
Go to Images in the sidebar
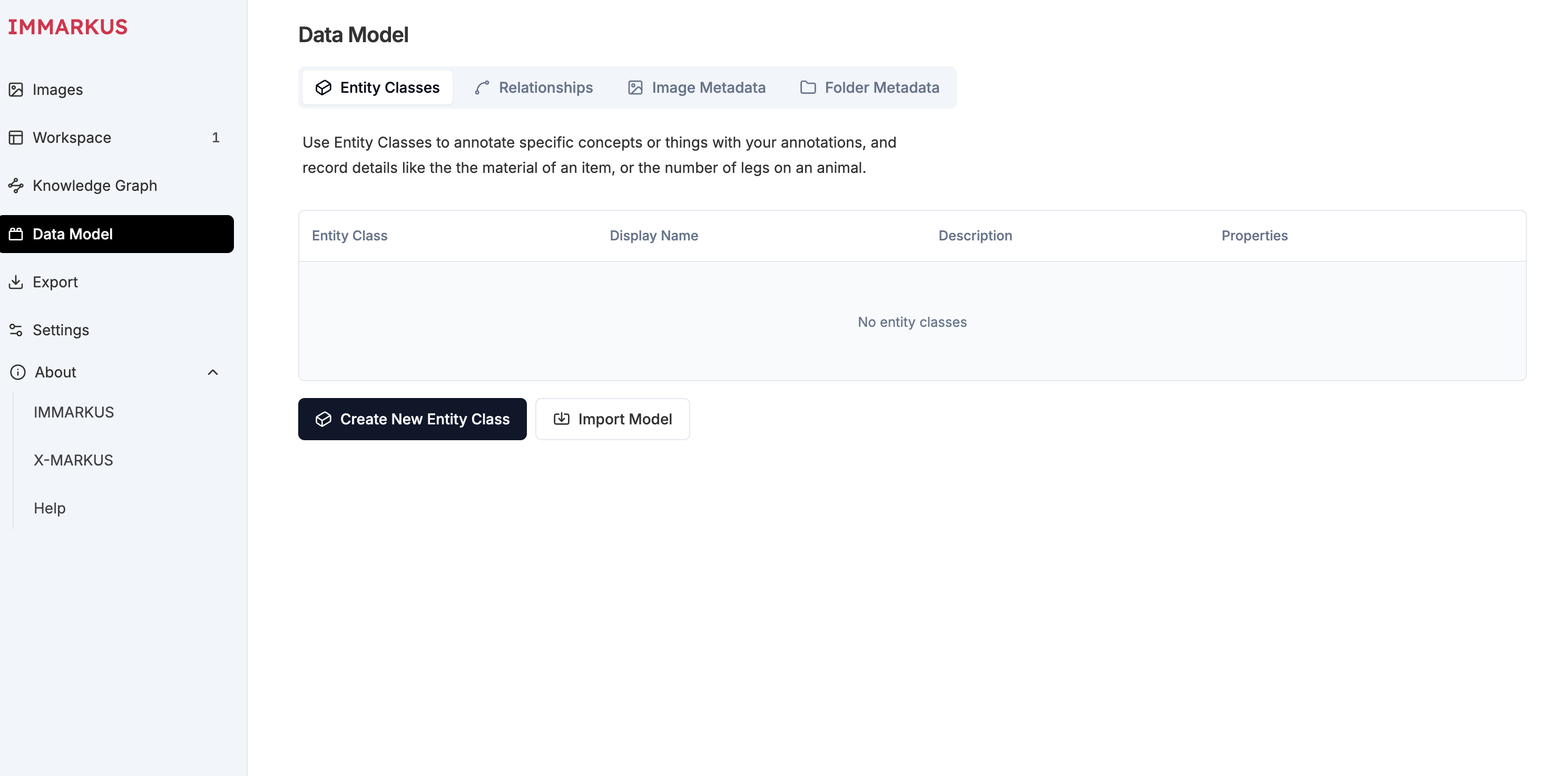click(x=117, y=90)
